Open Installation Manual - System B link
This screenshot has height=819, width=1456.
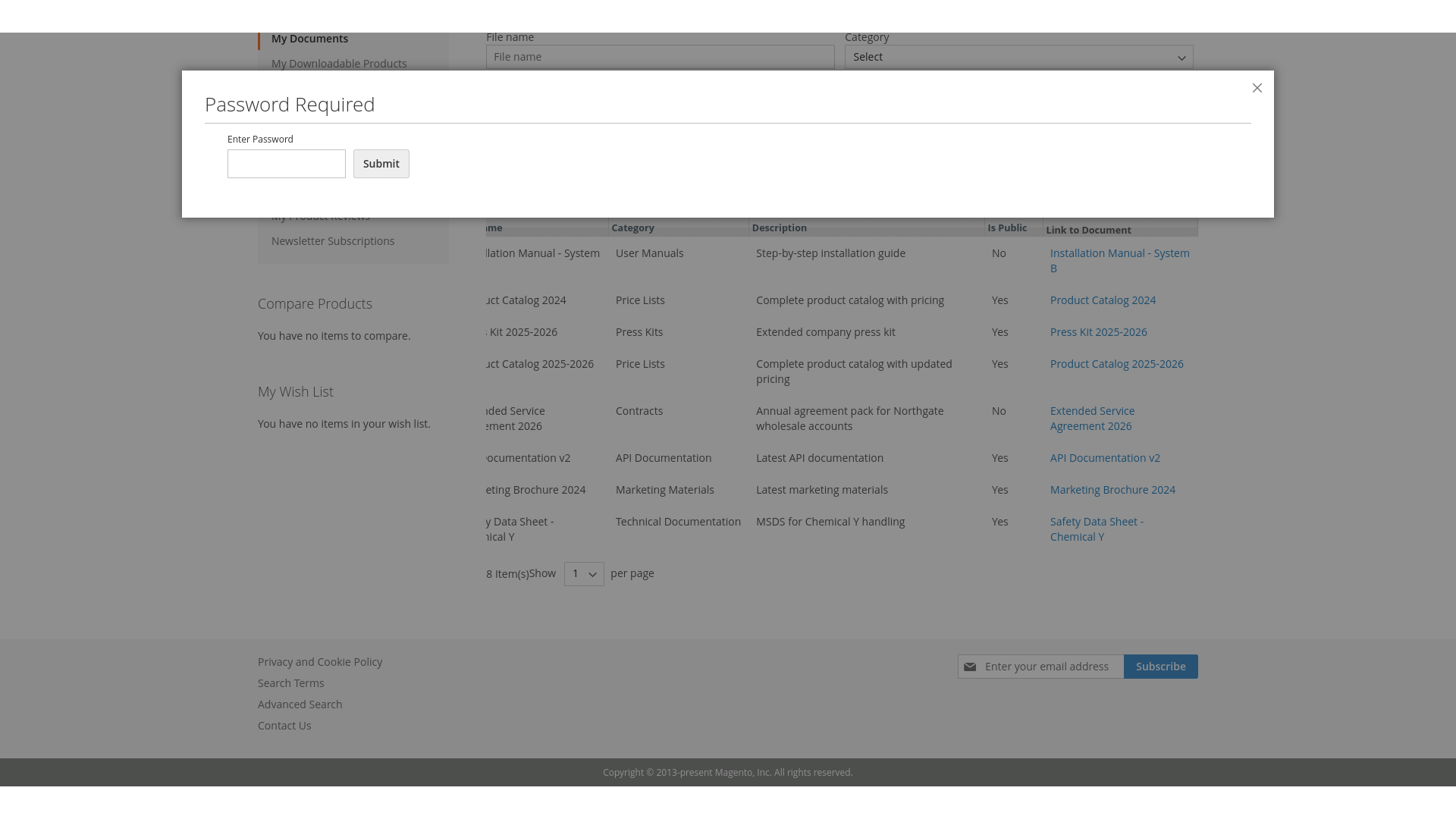point(1119,261)
